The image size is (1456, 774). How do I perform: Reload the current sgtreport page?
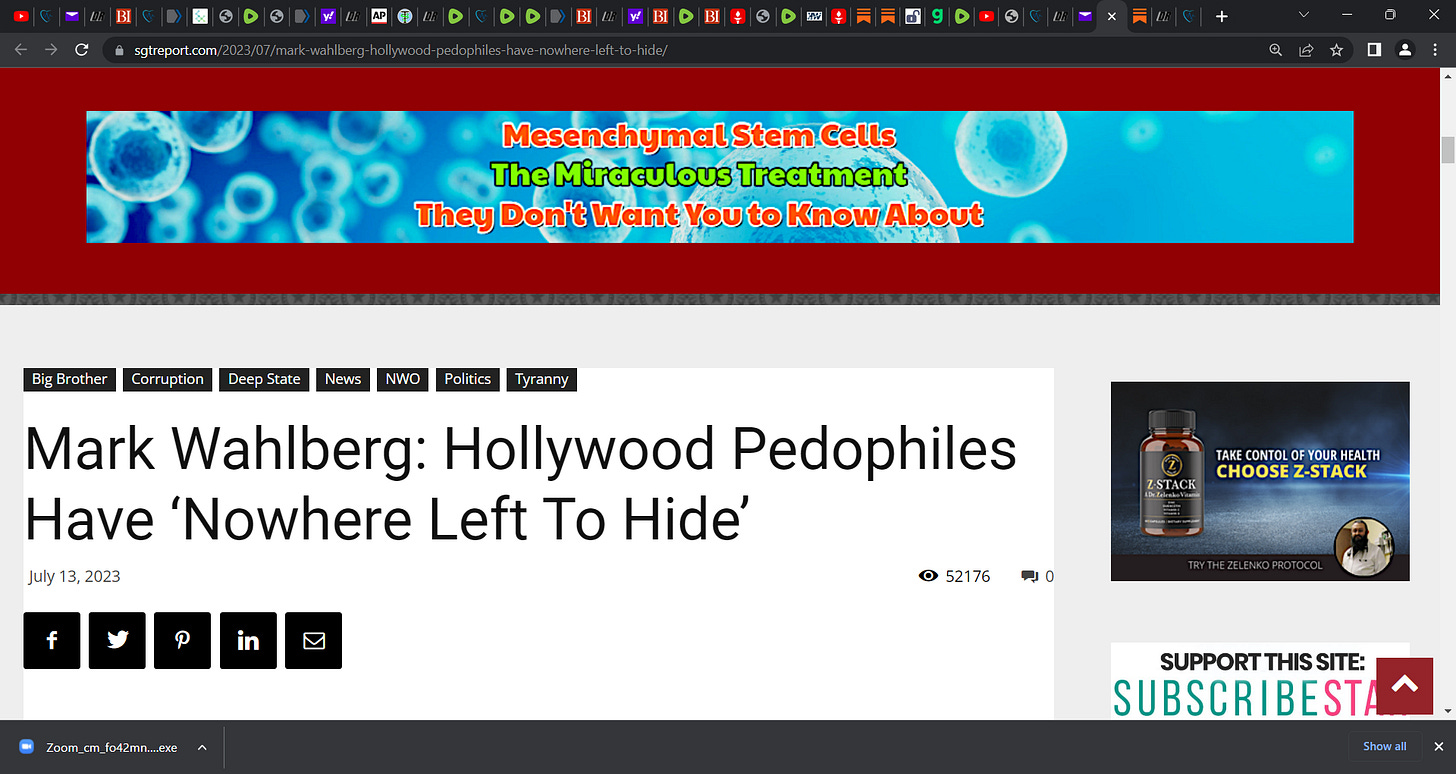82,50
